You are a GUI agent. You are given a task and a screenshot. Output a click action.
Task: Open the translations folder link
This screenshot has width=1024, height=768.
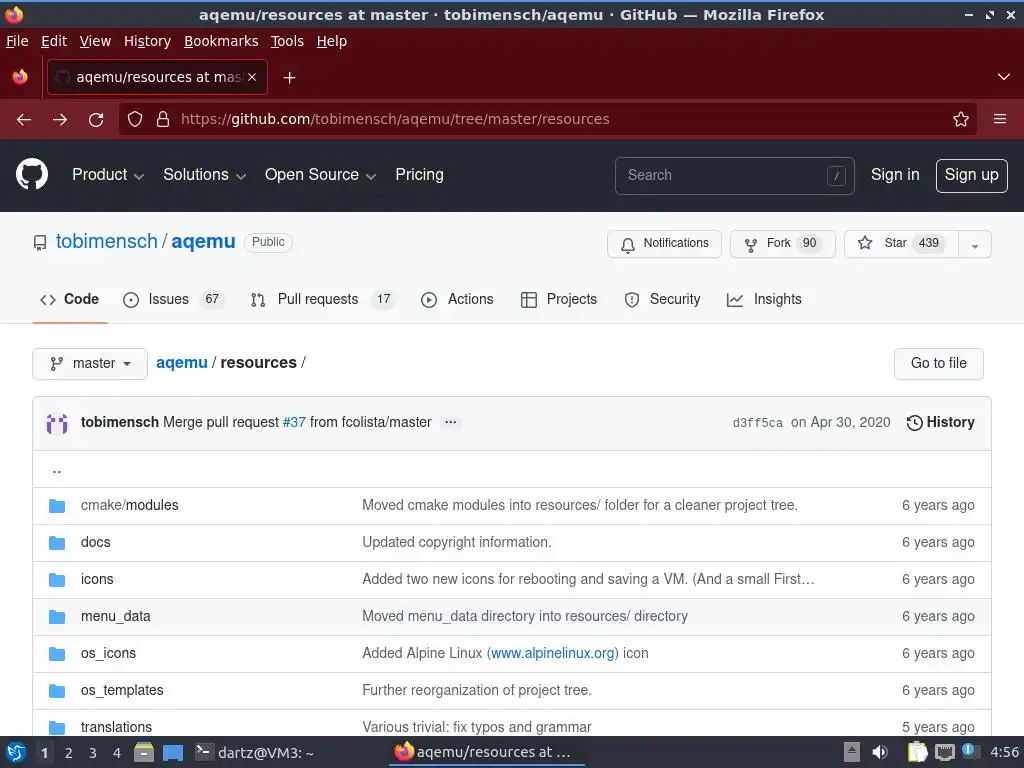click(116, 727)
